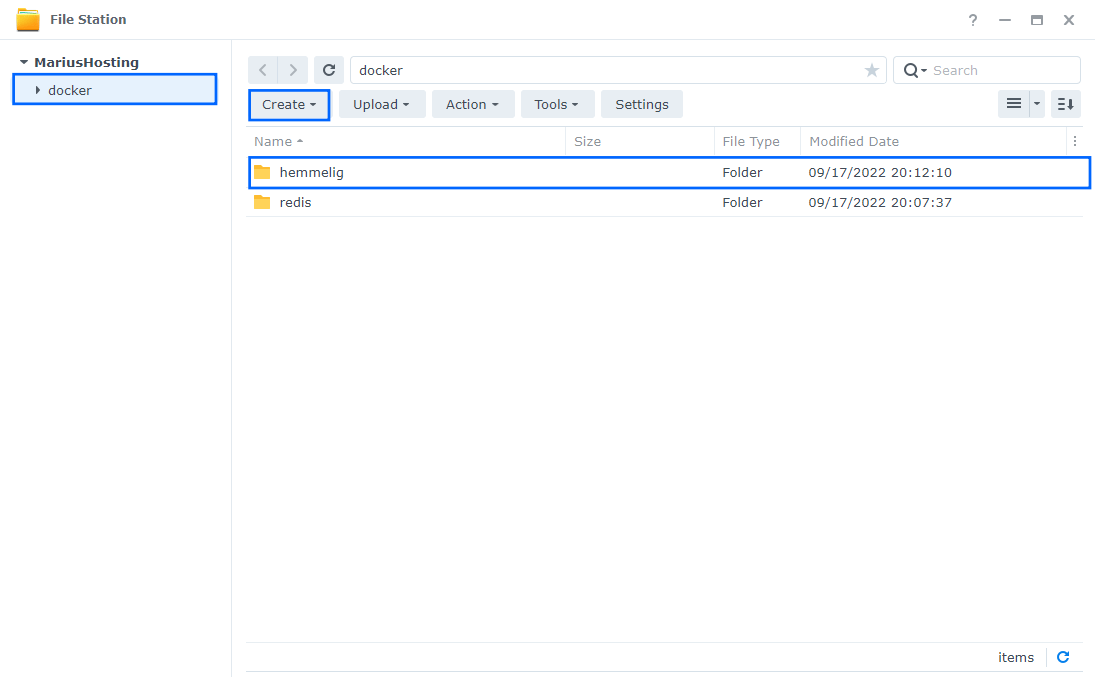Click the back navigation arrow
This screenshot has height=677, width=1095.
[x=262, y=70]
